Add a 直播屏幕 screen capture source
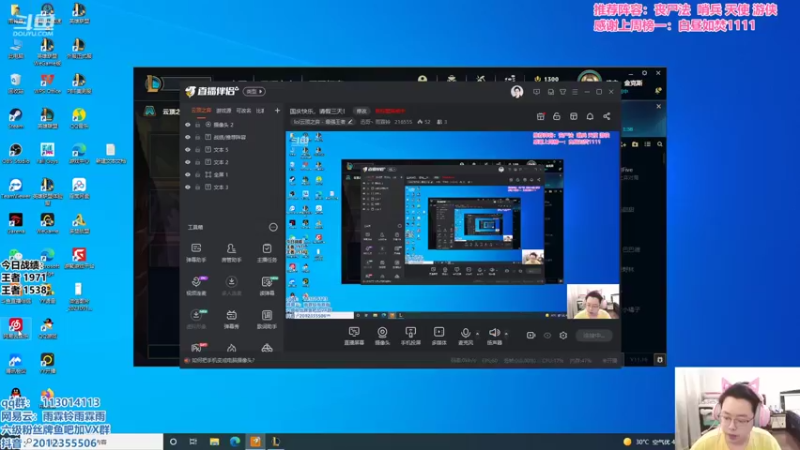This screenshot has height=450, width=800. [354, 336]
